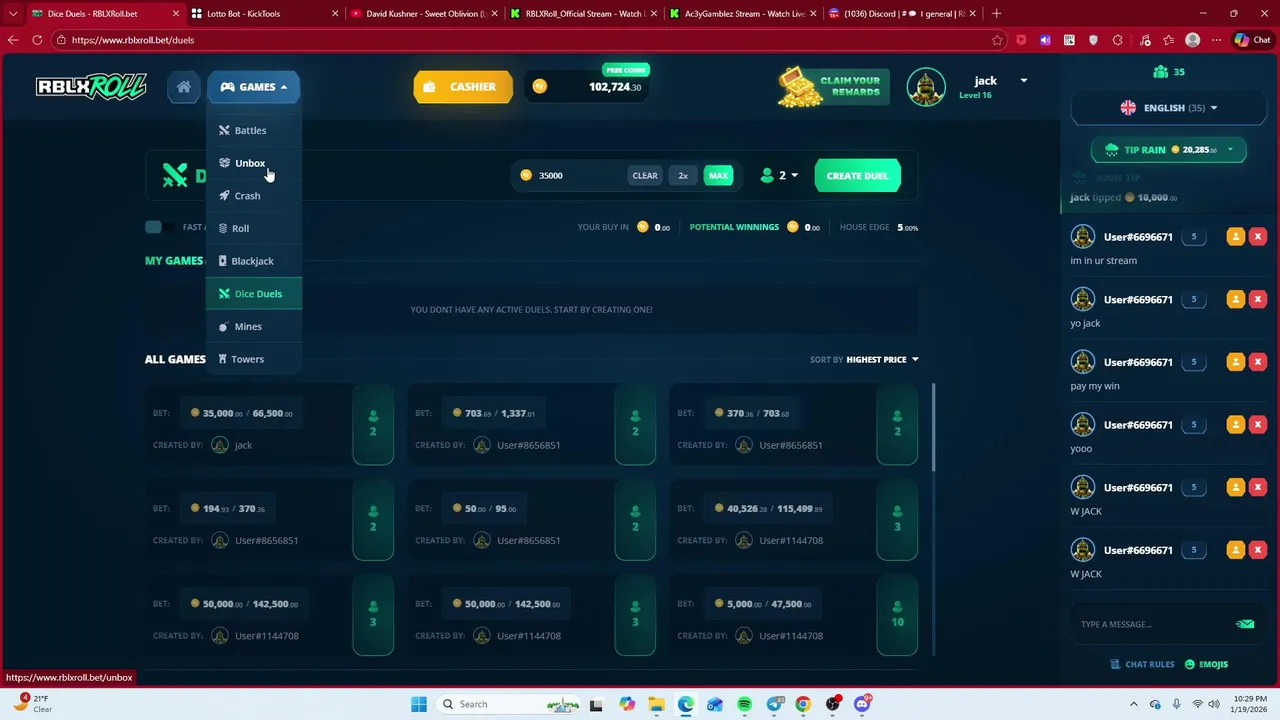Select Mines from Games menu
1280x720 pixels.
(254, 326)
